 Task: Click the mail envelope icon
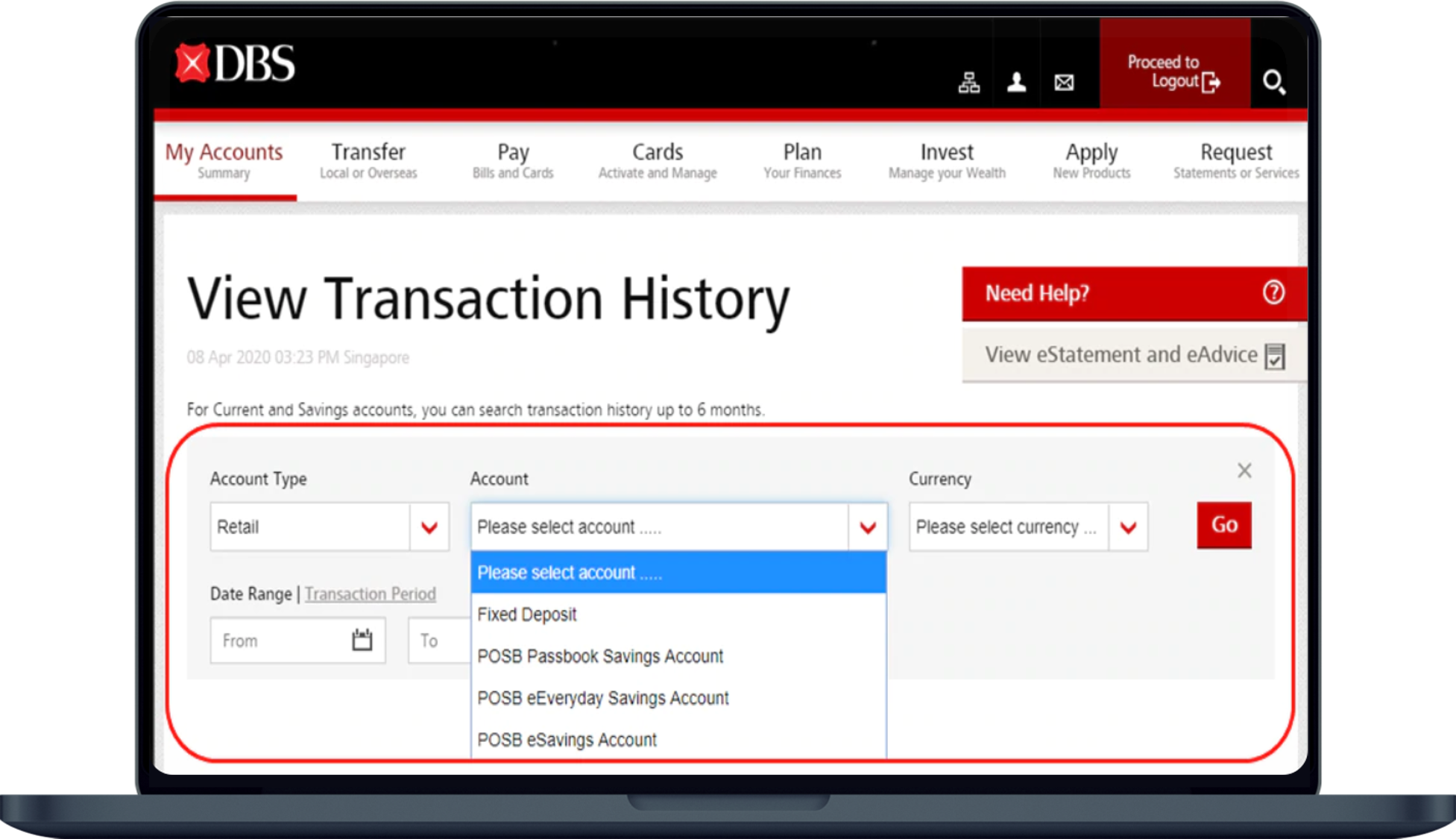pos(1064,82)
